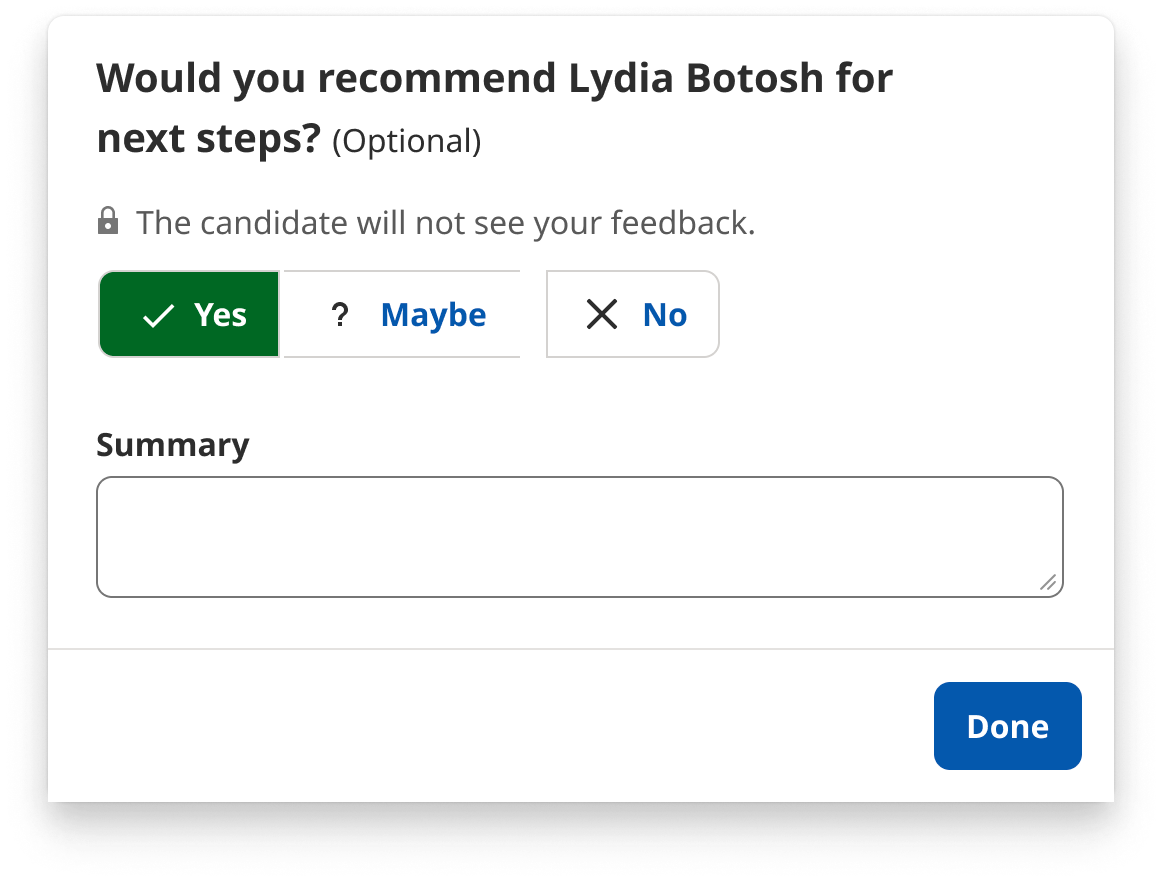1162x882 pixels.
Task: Click the "candidate will not see your feedback" notice
Action: click(445, 223)
